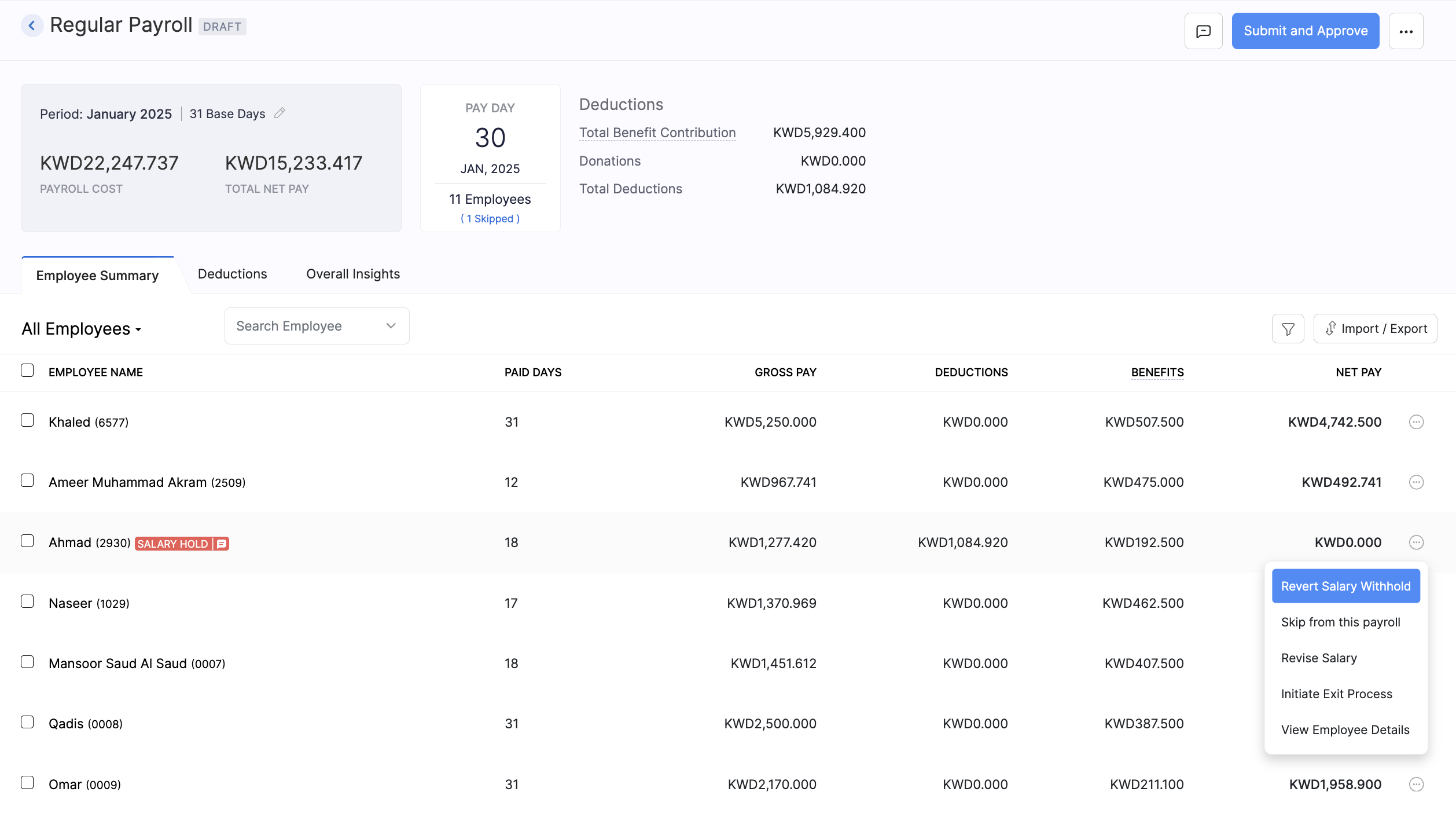Check the checkbox for Khaled
1456x814 pixels.
[27, 420]
